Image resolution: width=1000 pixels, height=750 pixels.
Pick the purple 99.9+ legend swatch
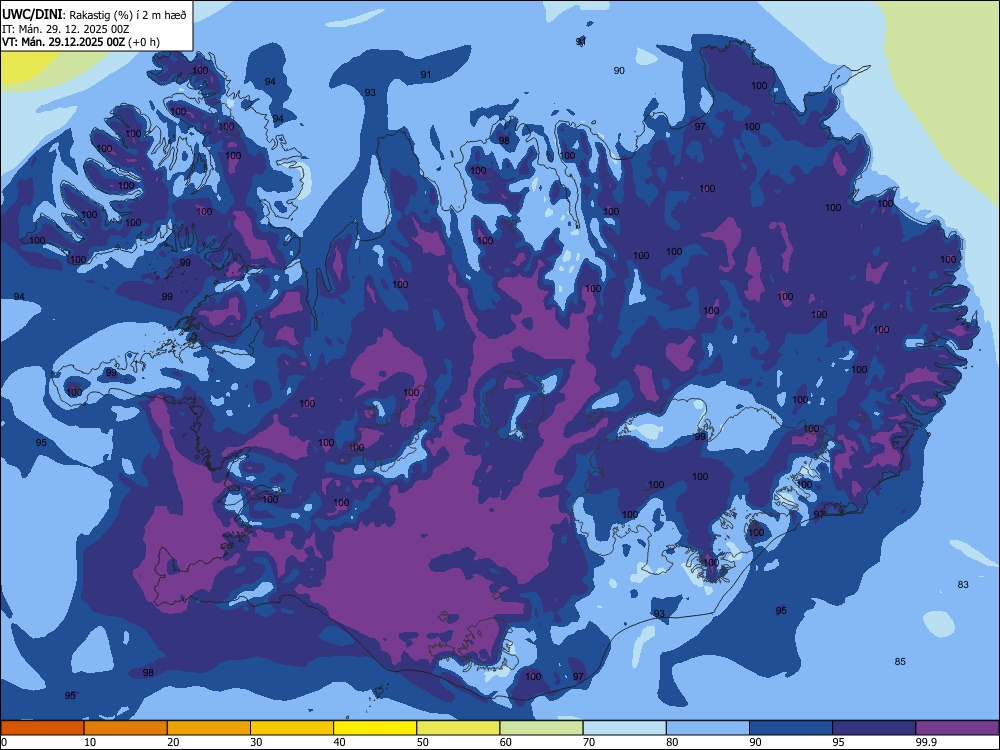tap(957, 728)
